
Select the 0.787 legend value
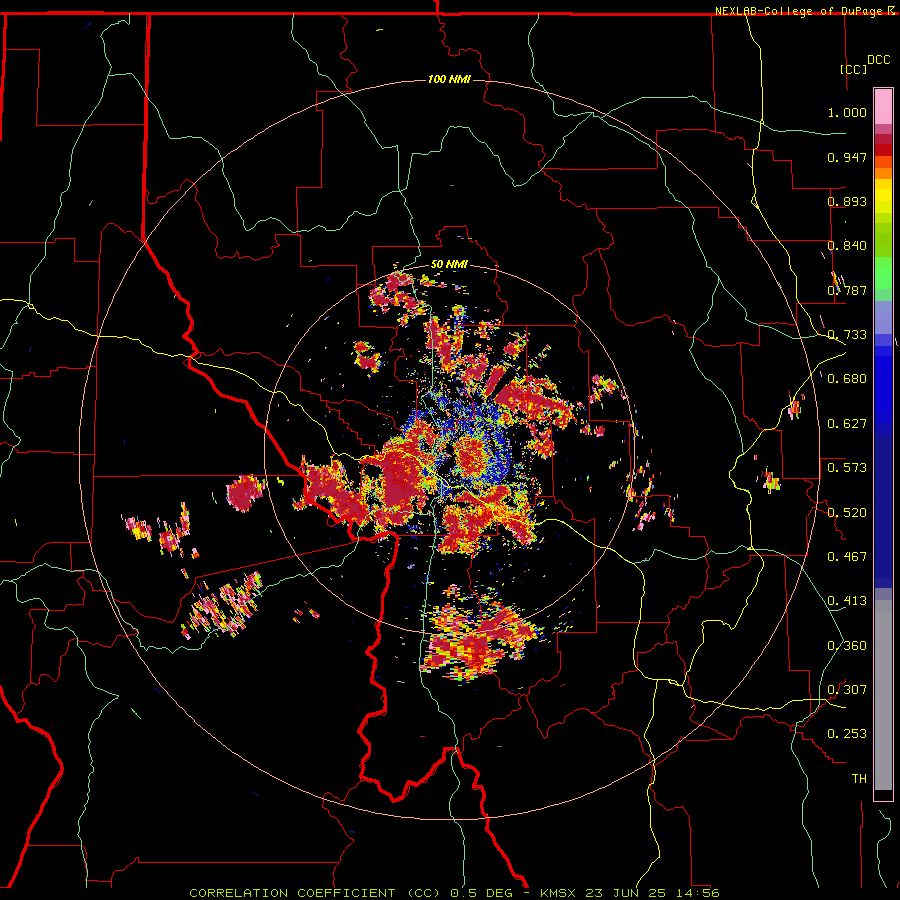(x=847, y=290)
